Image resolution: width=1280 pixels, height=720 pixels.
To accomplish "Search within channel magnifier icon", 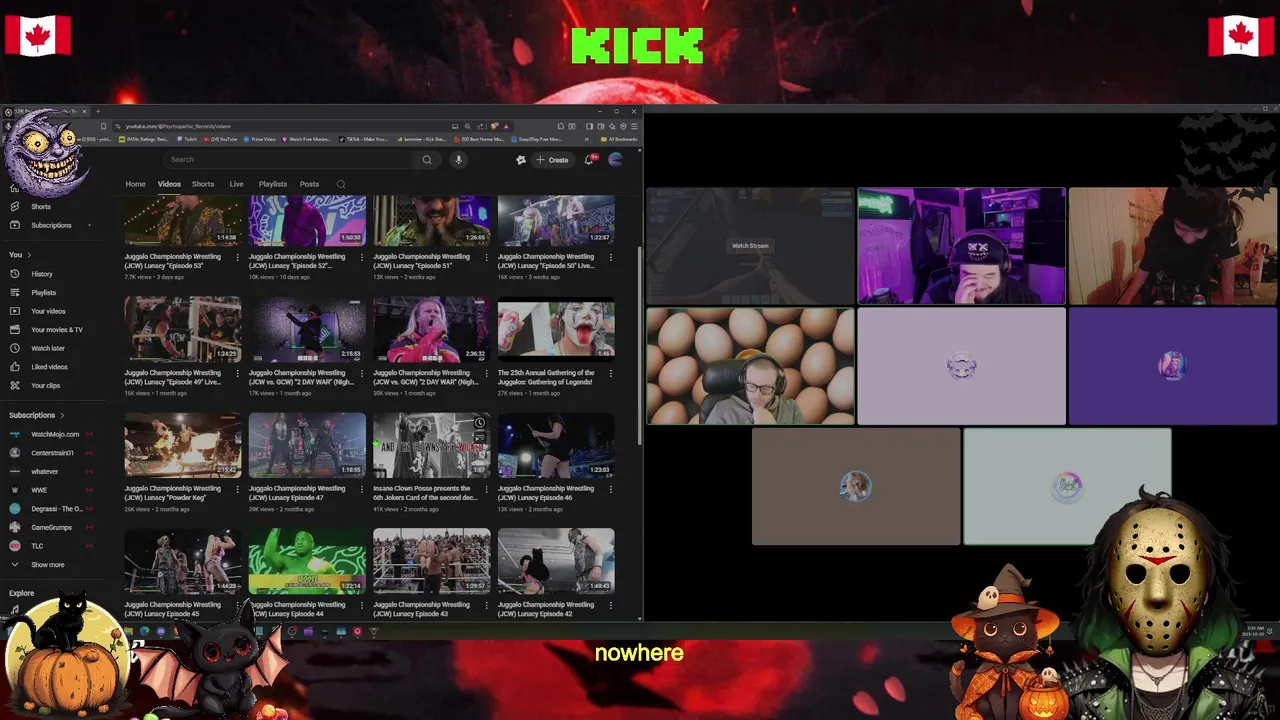I will (341, 184).
